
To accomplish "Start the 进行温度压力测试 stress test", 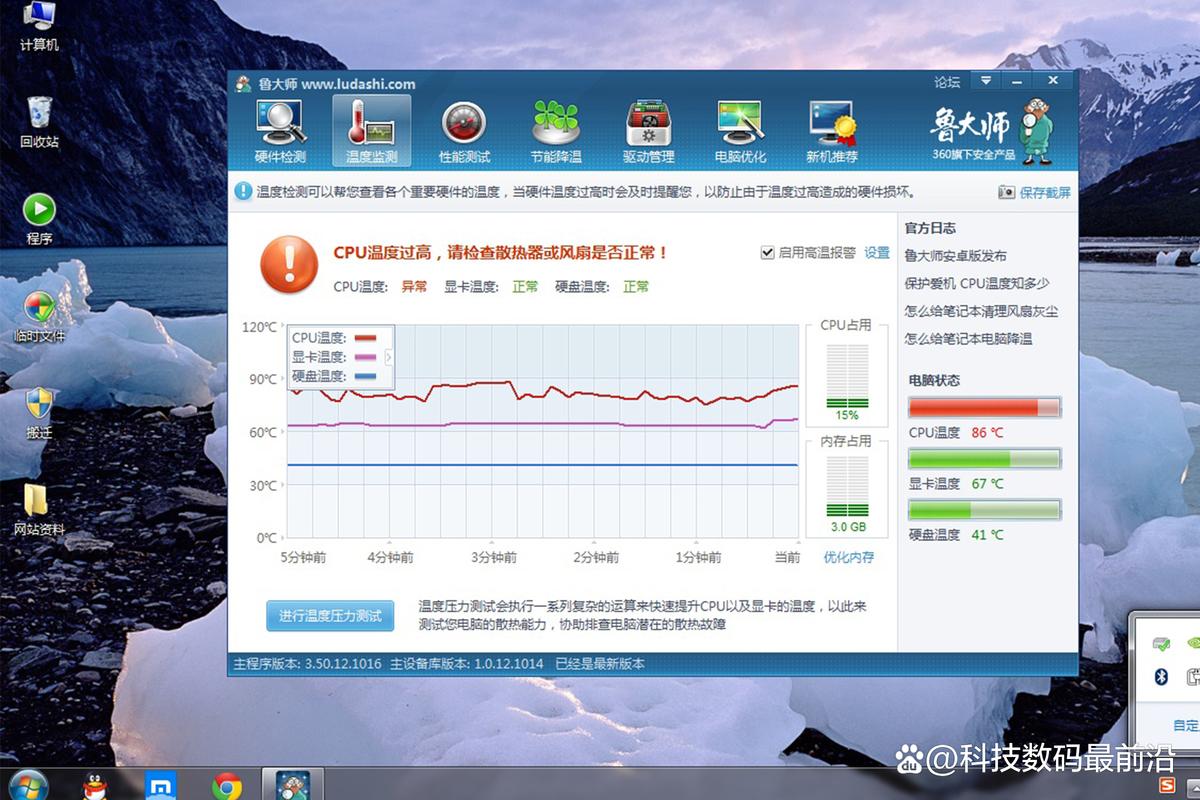I will click(331, 616).
